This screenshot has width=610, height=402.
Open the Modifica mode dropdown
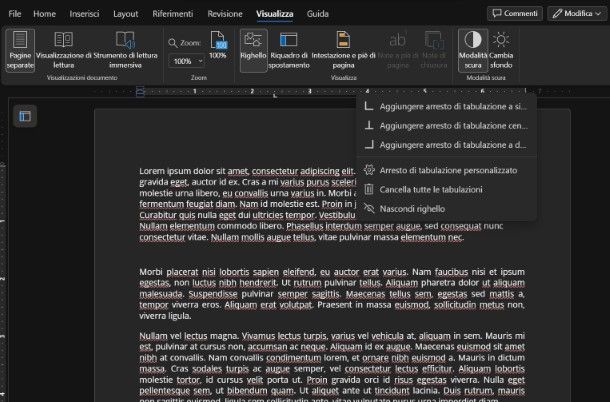(x=577, y=13)
